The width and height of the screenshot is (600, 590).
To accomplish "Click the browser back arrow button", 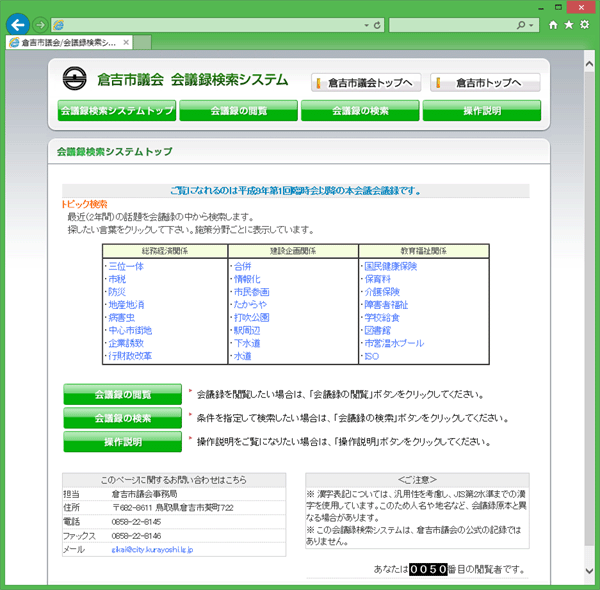I will (x=18, y=25).
